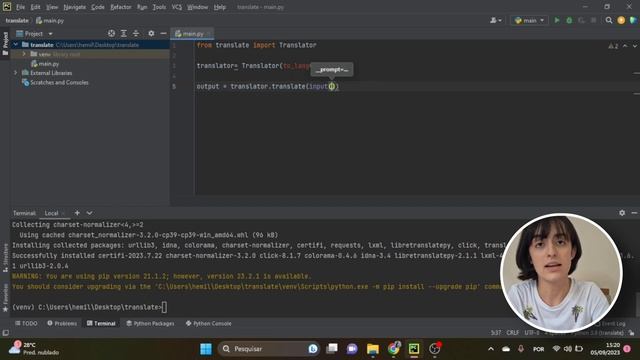Click the terminal command prompt input
Viewport: 640px width, 360px height.
tap(164, 307)
